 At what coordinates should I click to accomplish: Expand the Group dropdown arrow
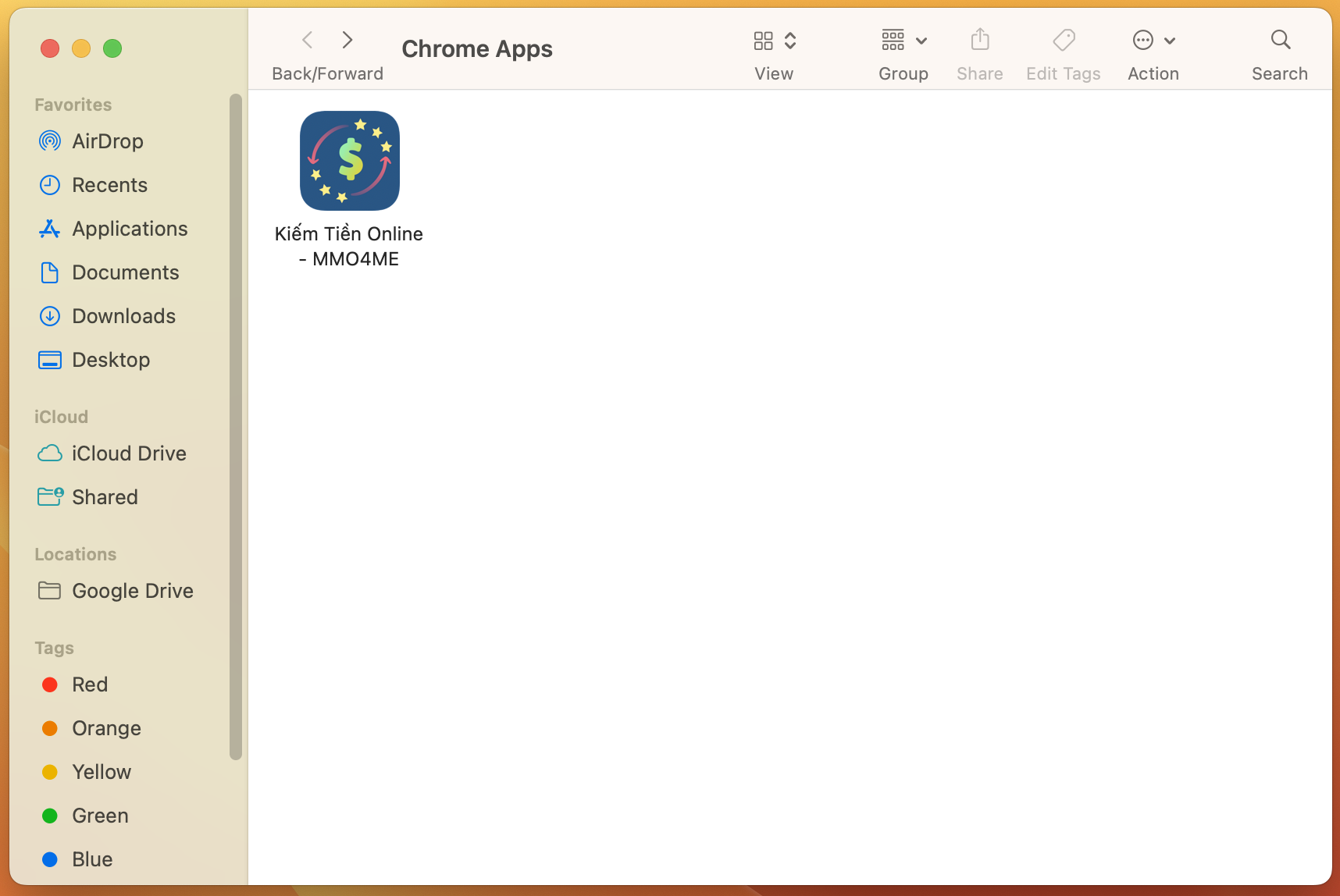pyautogui.click(x=921, y=41)
